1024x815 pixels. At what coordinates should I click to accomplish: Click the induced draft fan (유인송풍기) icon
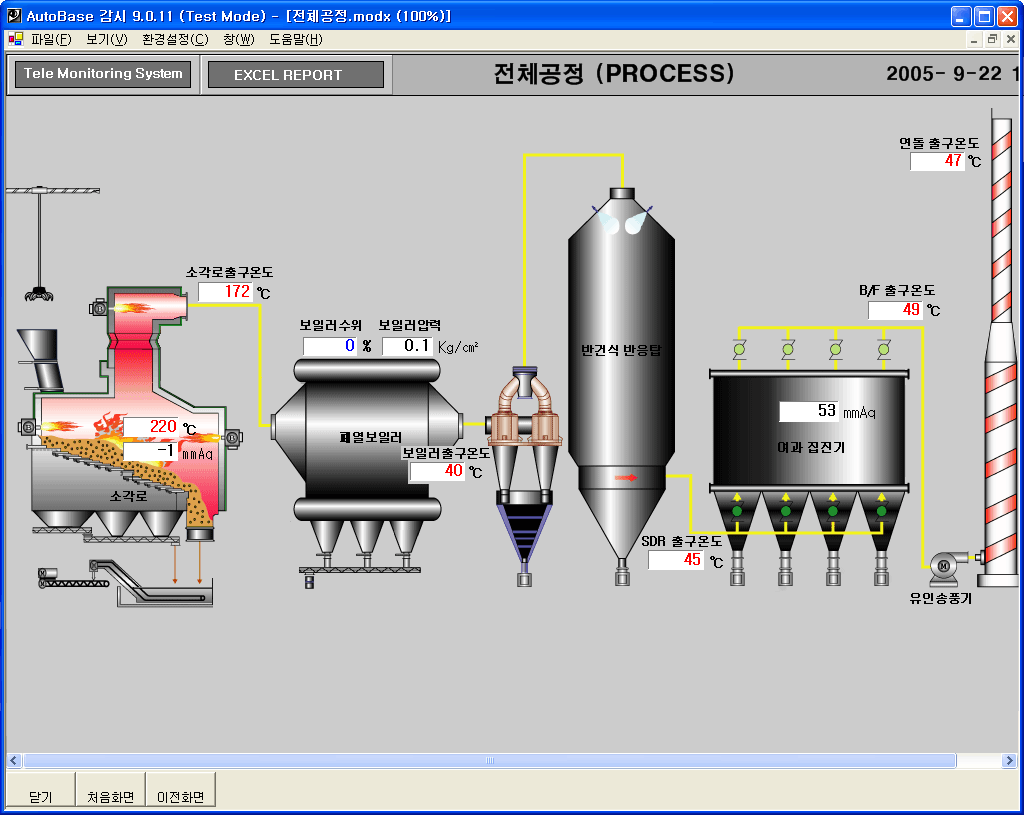click(942, 566)
